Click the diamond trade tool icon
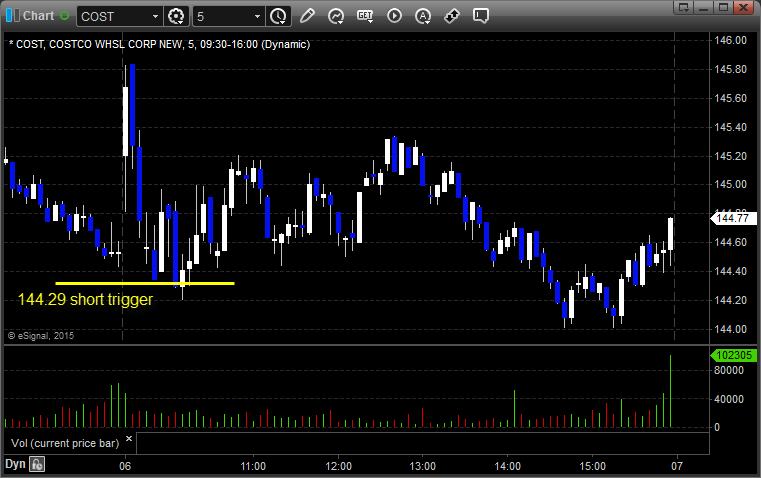The height and width of the screenshot is (478, 761). coord(452,16)
